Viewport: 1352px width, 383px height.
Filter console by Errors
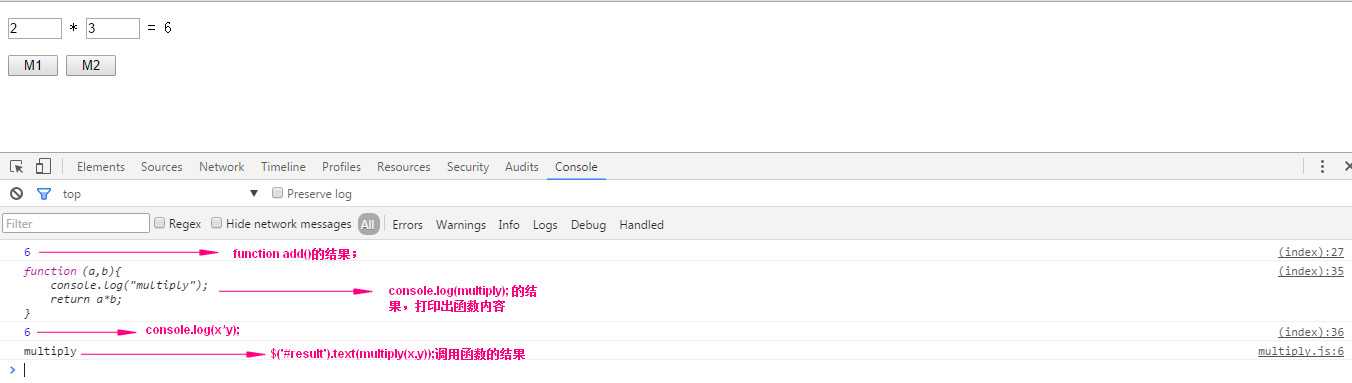(408, 225)
